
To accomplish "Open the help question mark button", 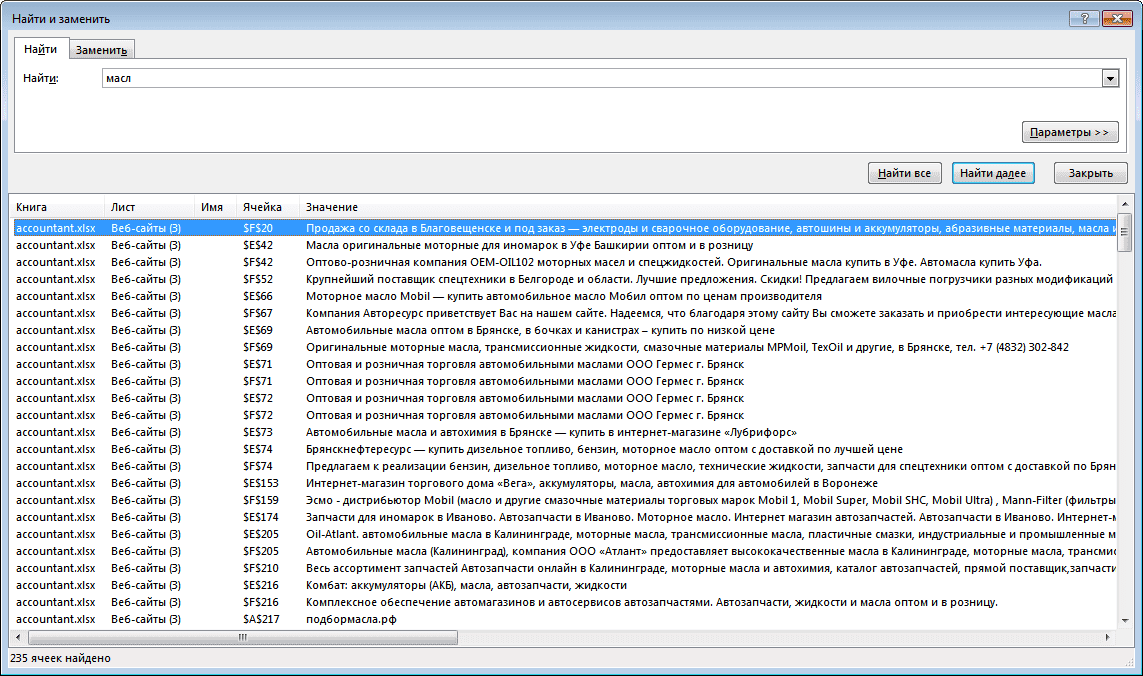I will coord(1084,18).
